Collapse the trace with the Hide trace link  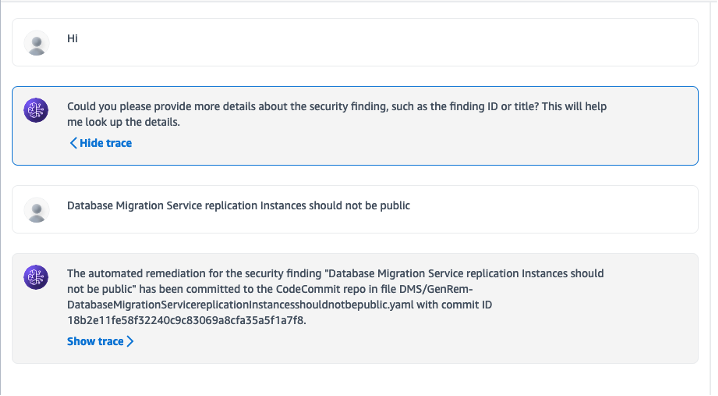point(100,143)
